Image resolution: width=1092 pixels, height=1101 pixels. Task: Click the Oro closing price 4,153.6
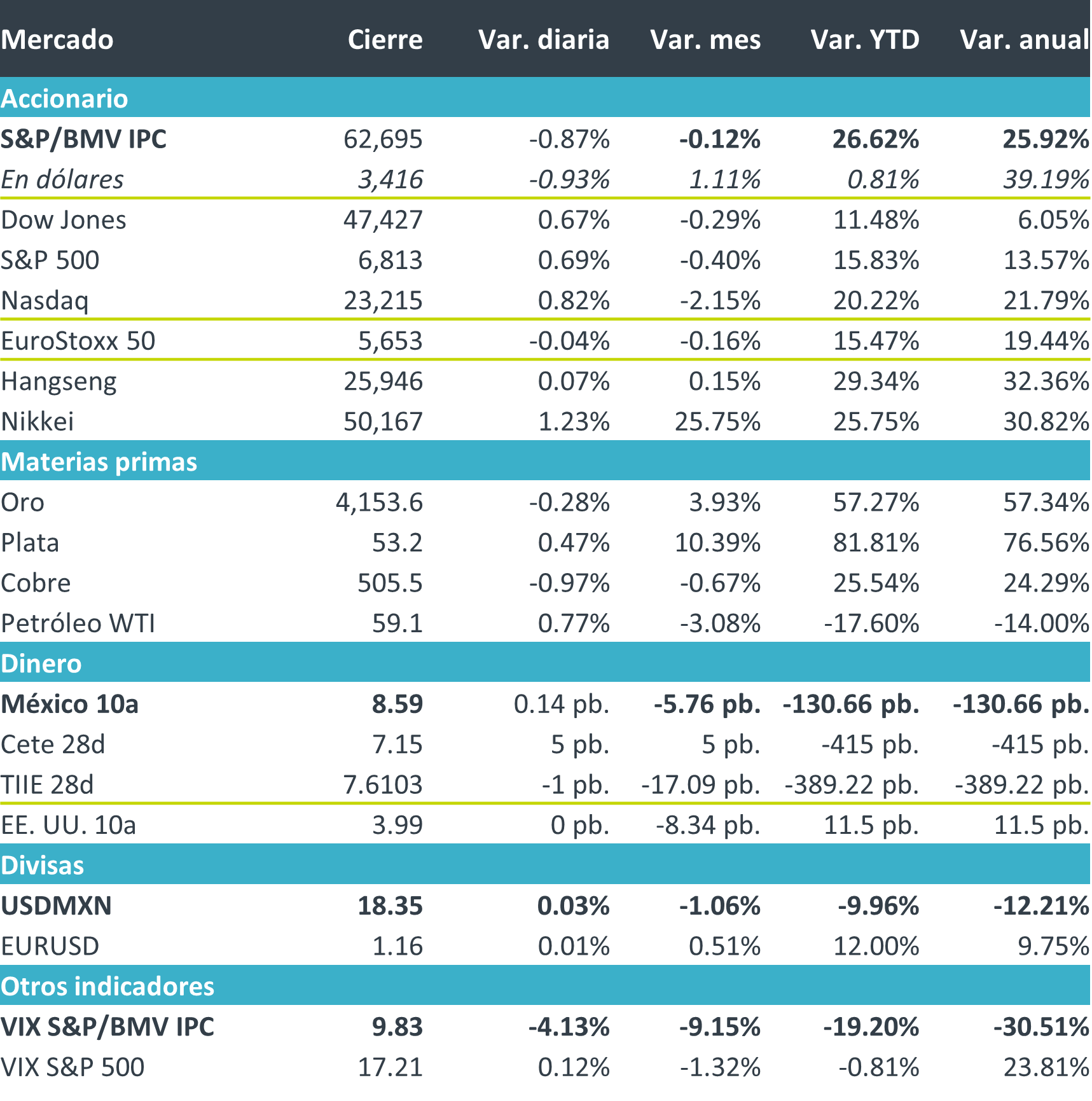click(x=379, y=502)
